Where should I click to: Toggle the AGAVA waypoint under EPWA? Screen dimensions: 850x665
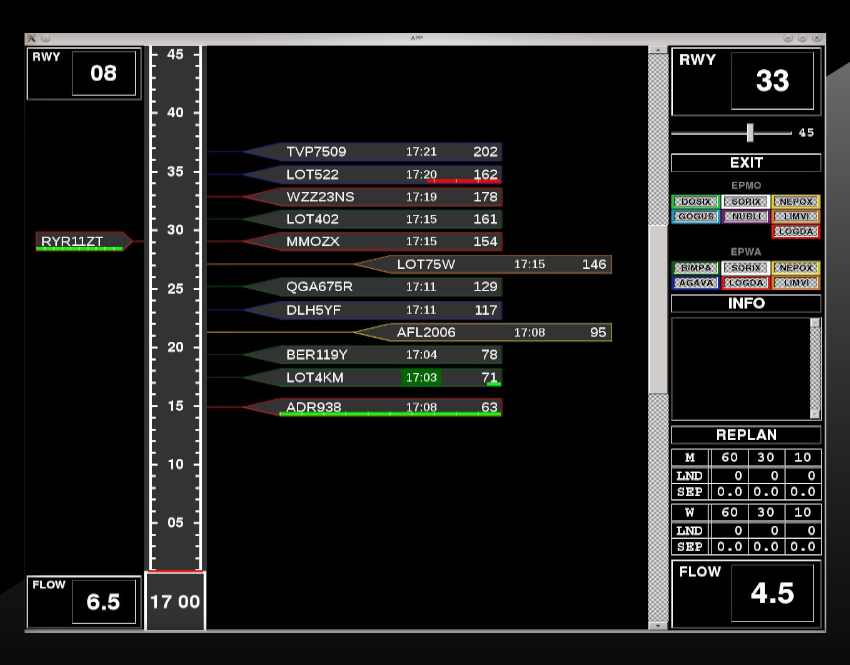695,283
